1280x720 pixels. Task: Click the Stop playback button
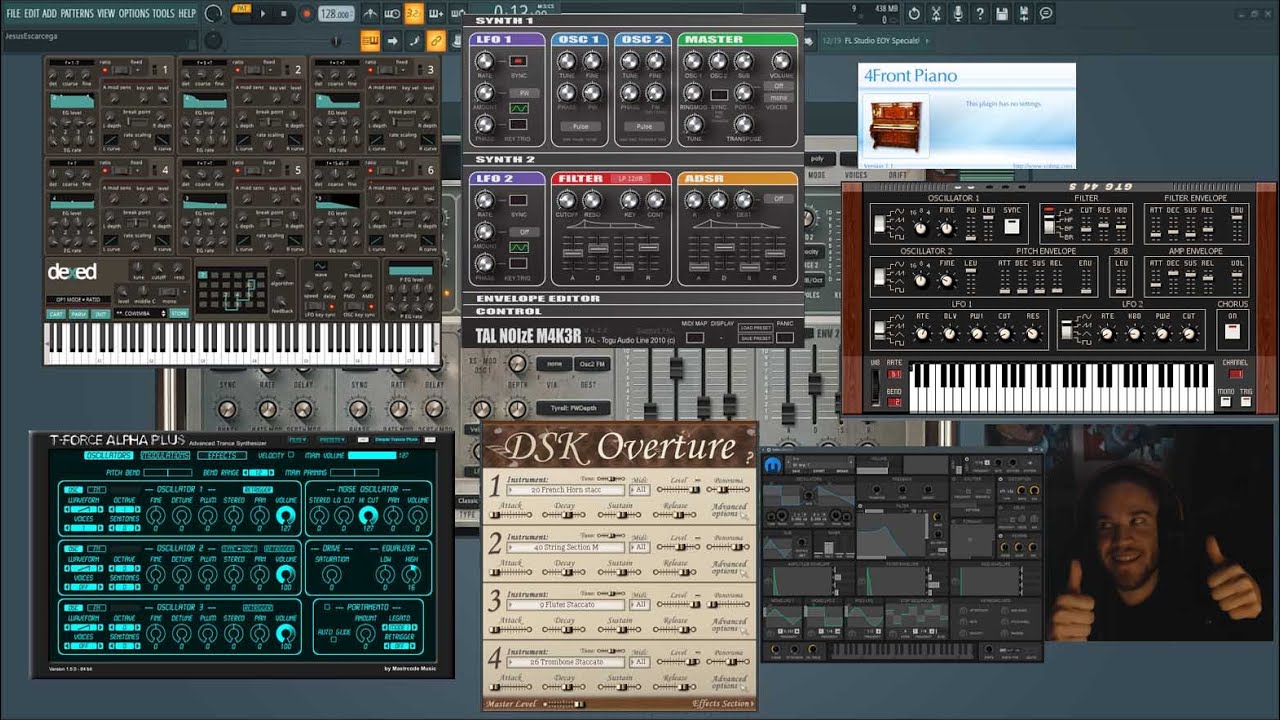tap(283, 14)
